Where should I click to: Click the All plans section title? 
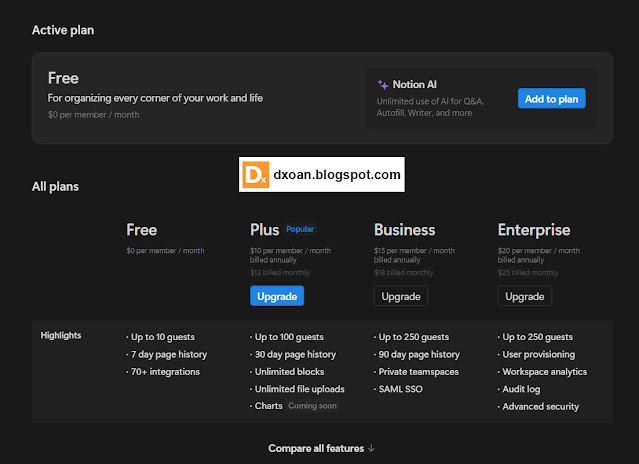55,187
